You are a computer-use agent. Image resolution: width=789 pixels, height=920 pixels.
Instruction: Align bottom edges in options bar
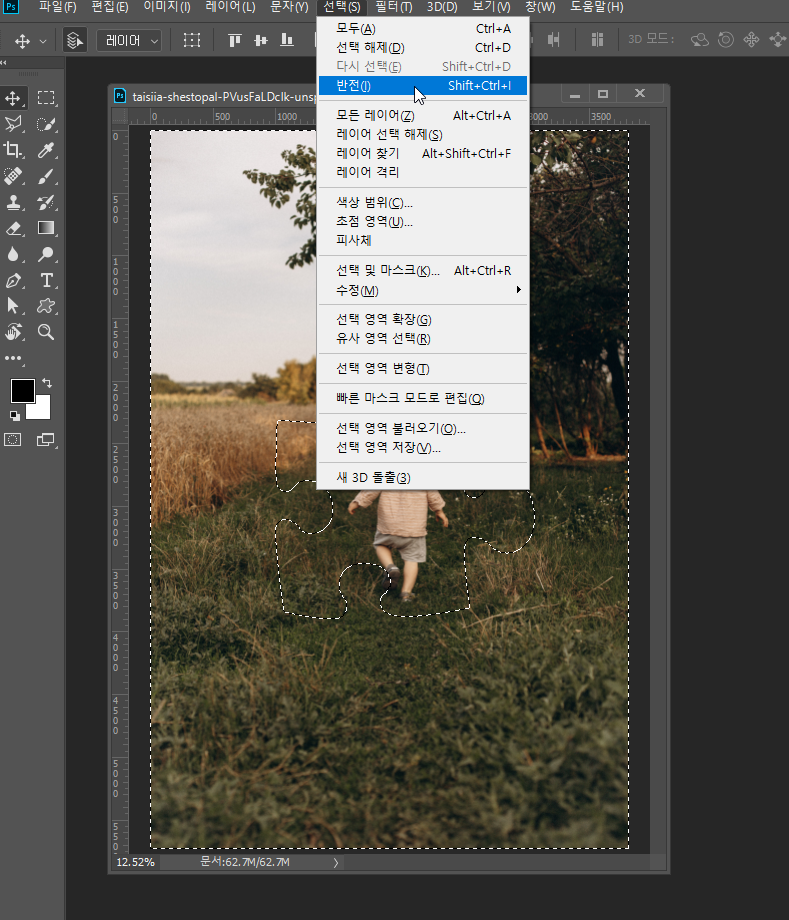(x=287, y=40)
